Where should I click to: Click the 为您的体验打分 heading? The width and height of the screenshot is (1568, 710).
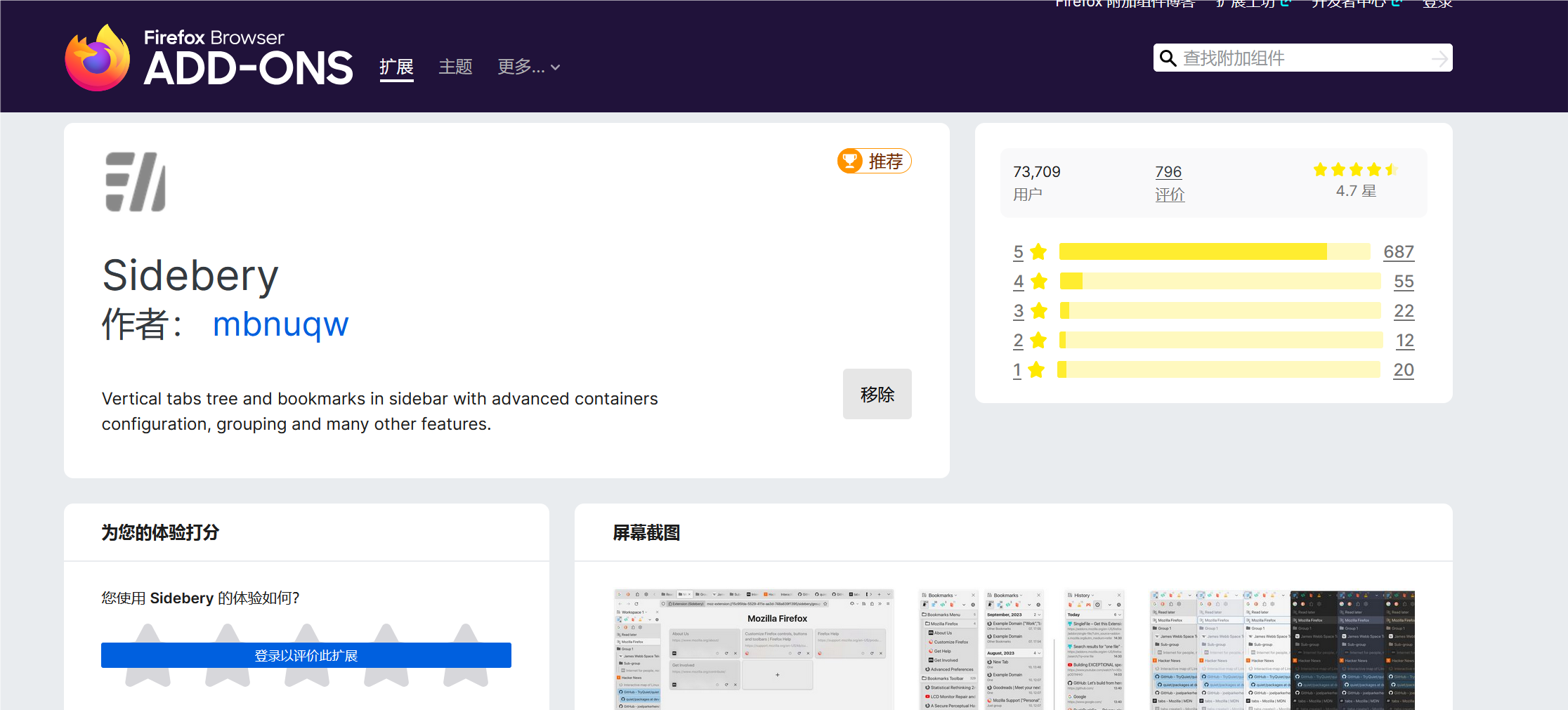[160, 532]
